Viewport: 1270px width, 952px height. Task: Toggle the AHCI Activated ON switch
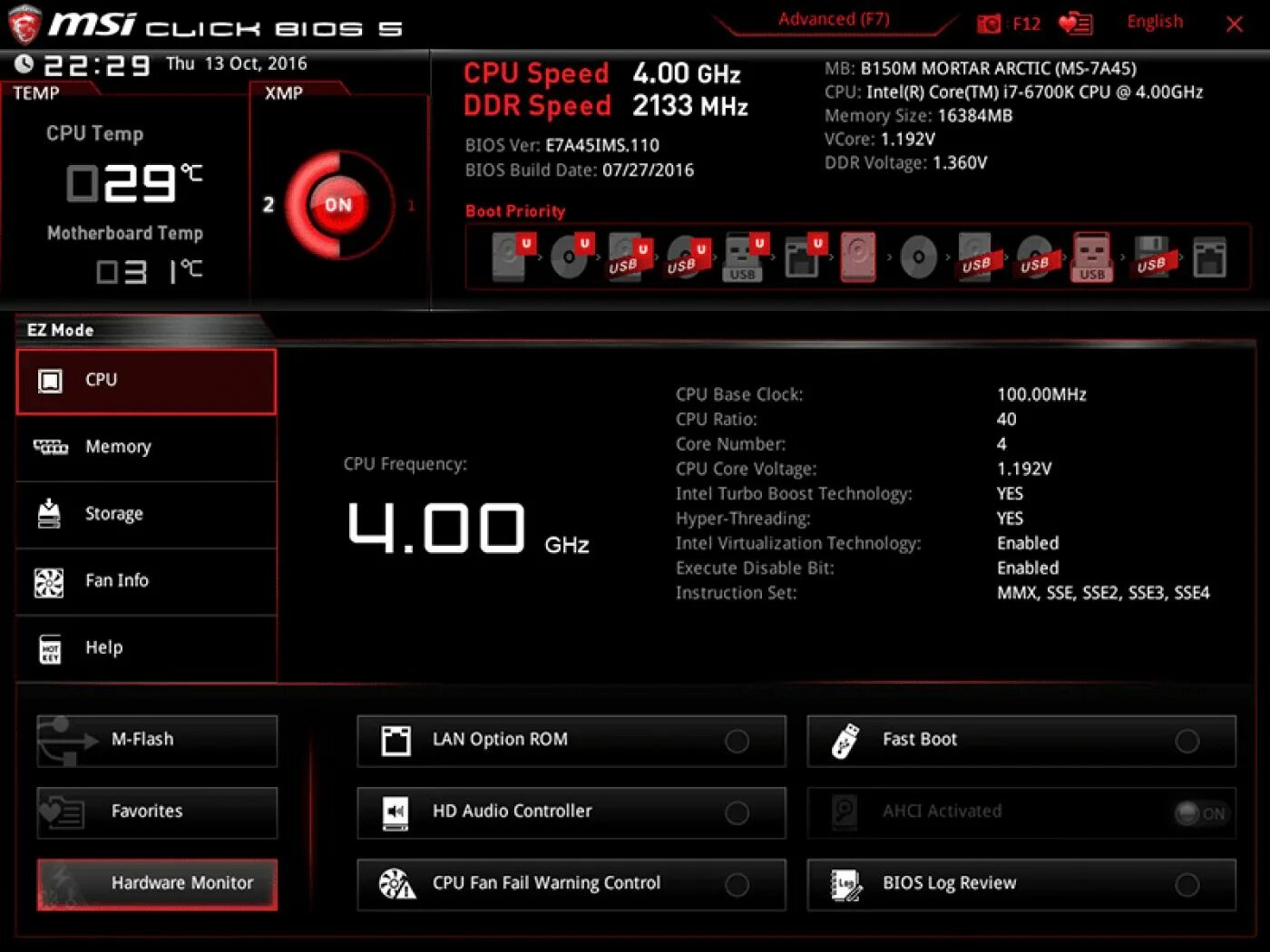coord(1199,813)
